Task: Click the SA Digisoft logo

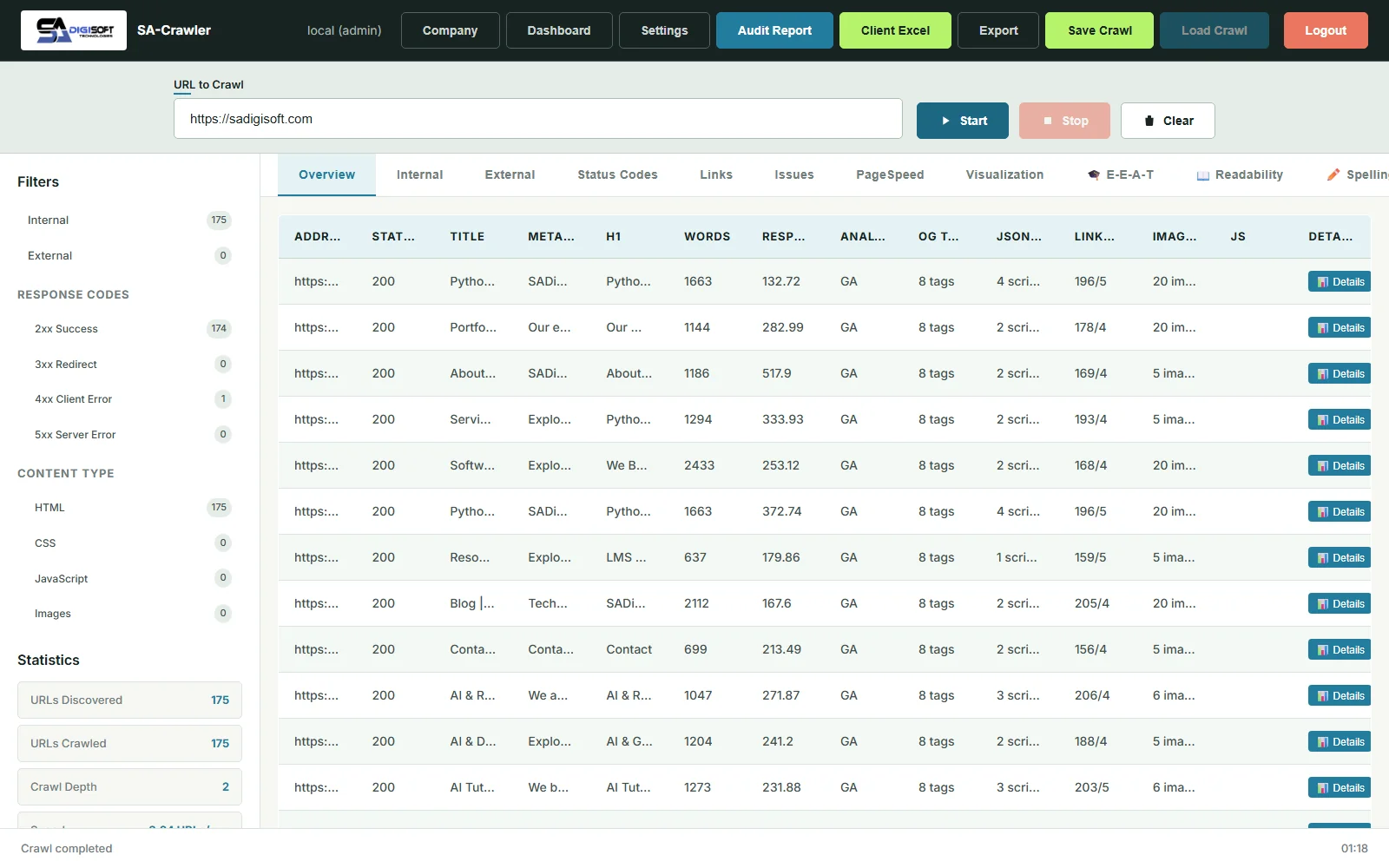Action: (x=74, y=30)
